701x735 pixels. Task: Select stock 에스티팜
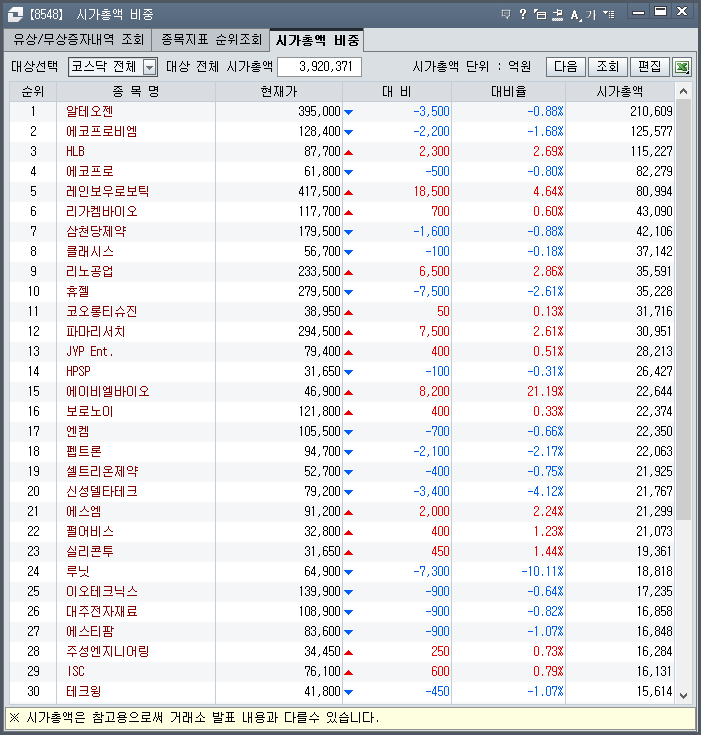point(90,631)
